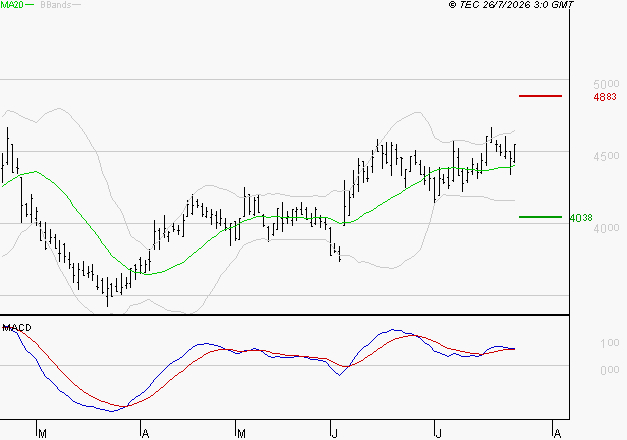627x440 pixels.
Task: Click the 4038 support price label
Action: click(581, 218)
